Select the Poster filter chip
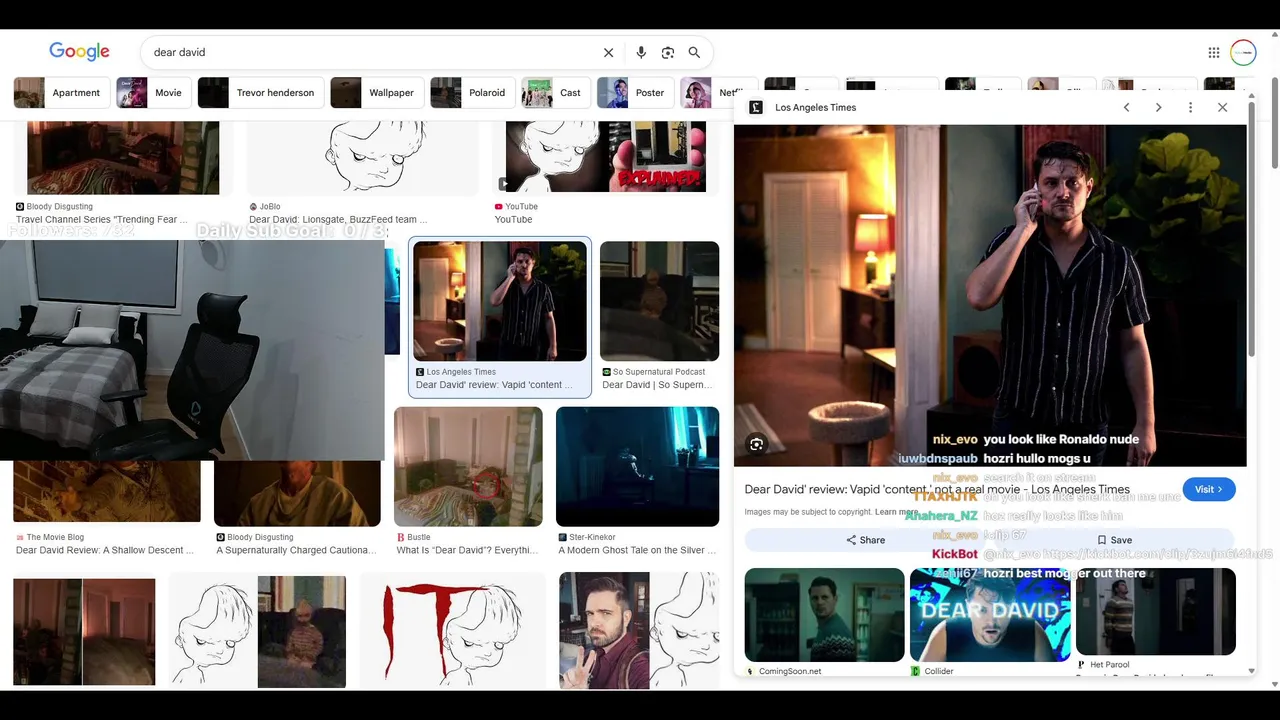This screenshot has width=1280, height=720. pyautogui.click(x=635, y=93)
